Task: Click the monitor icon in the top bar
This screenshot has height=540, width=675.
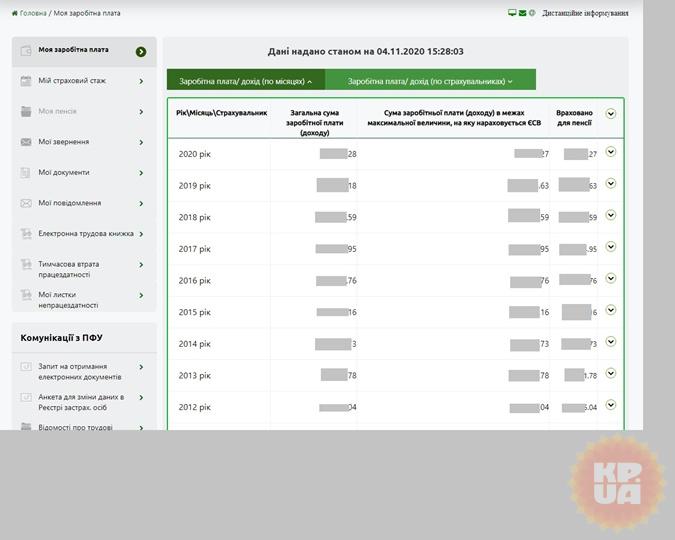Action: pos(512,13)
